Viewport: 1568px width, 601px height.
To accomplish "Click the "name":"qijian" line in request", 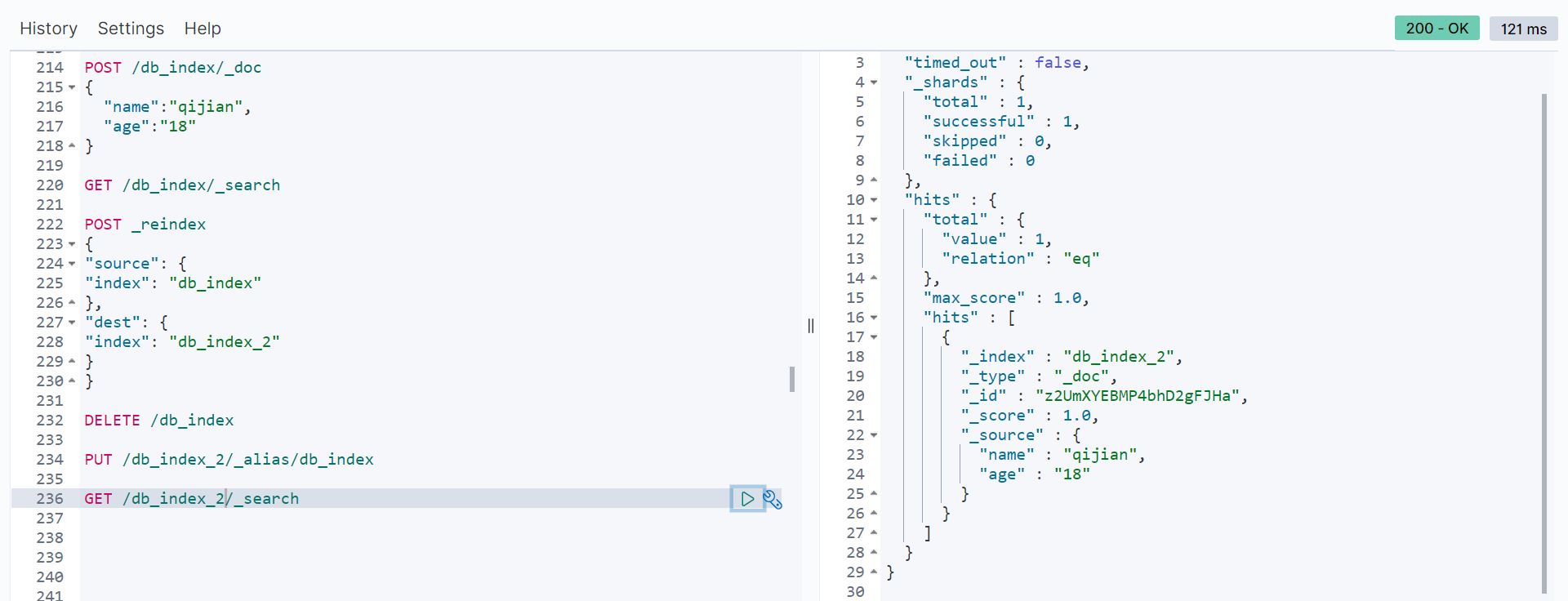I will click(x=177, y=107).
